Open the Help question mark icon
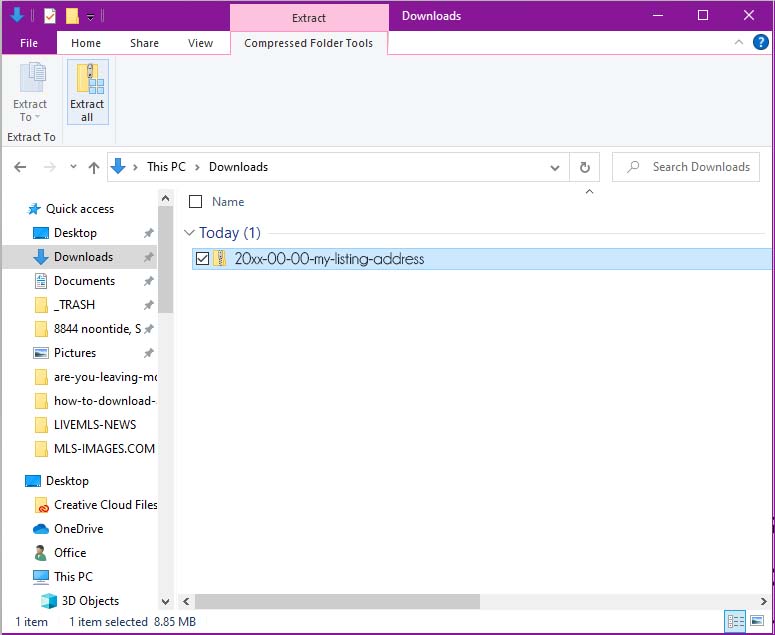The height and width of the screenshot is (635, 775). tap(761, 42)
